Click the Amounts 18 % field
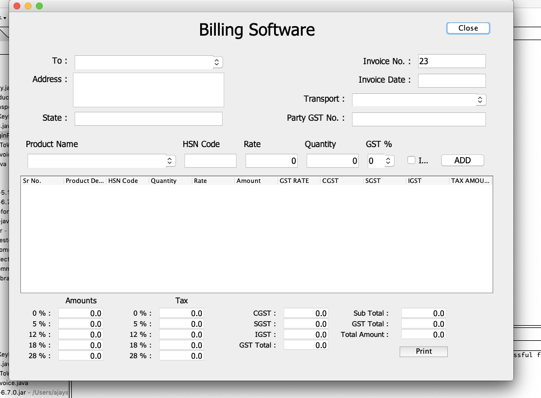This screenshot has height=398, width=541. tap(81, 345)
